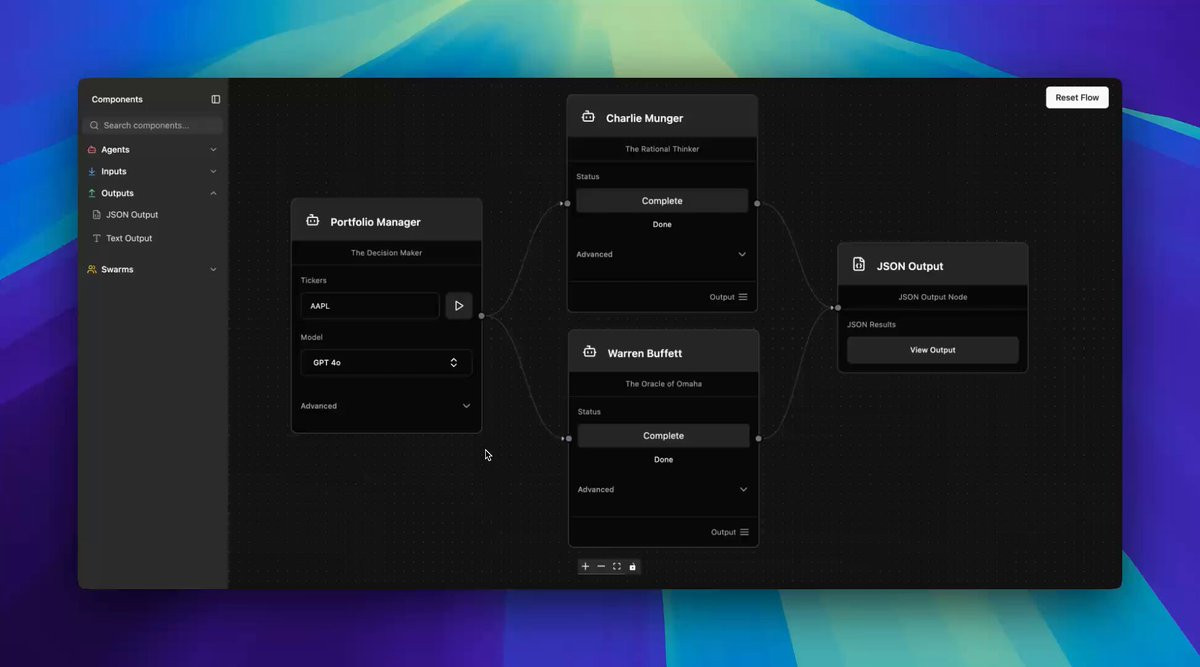Toggle canvas lock icon
1200x667 pixels.
(x=632, y=566)
